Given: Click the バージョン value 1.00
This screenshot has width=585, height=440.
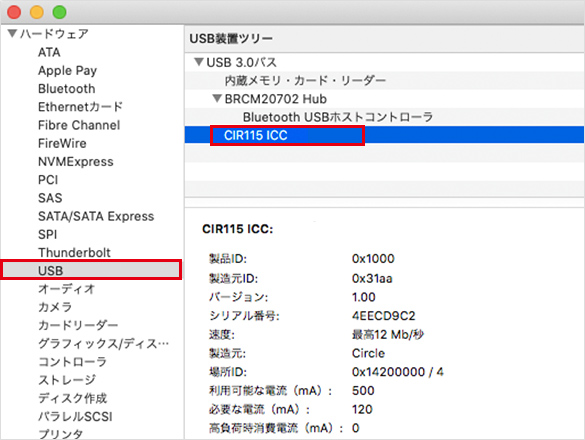Looking at the screenshot, I should 364,297.
